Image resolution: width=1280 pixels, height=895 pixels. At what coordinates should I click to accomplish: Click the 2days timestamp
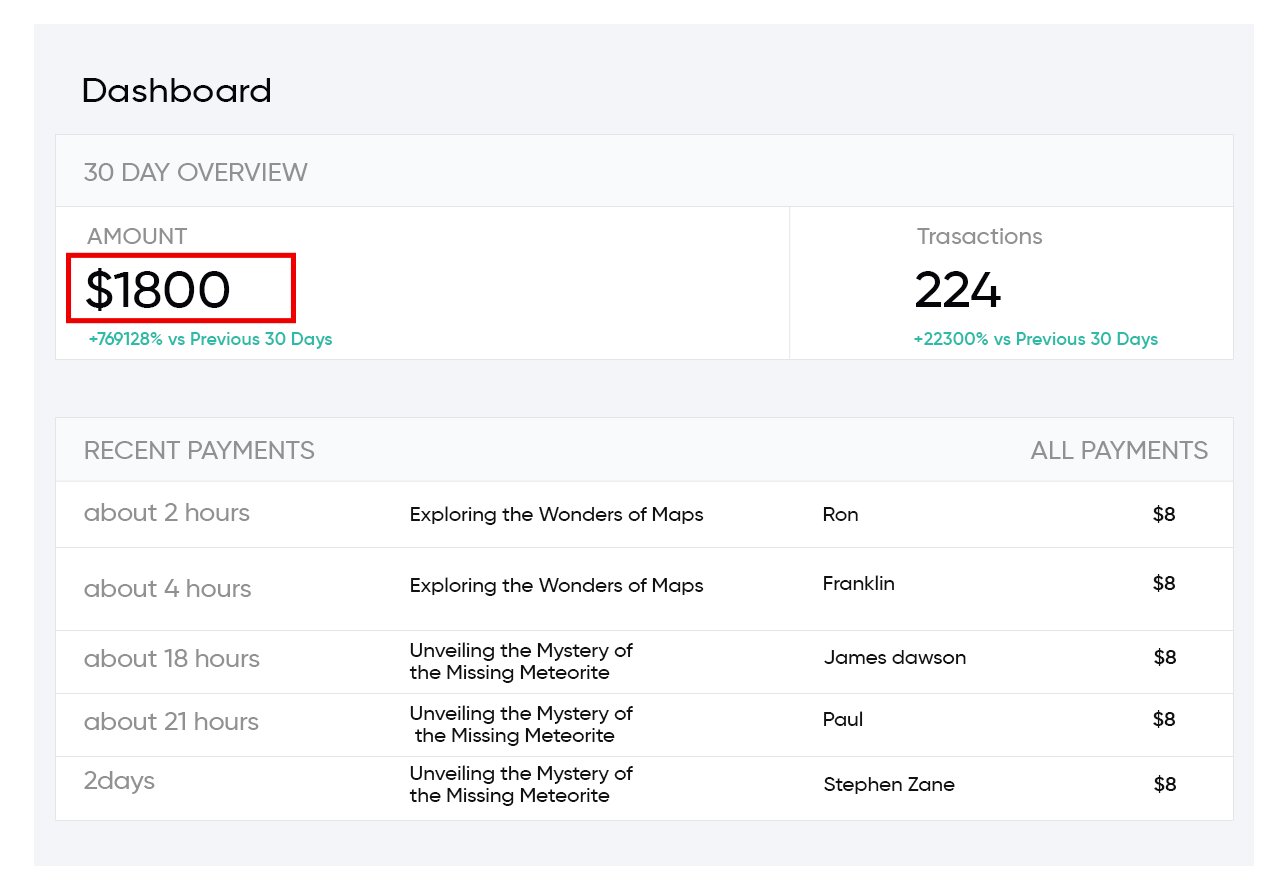[119, 781]
